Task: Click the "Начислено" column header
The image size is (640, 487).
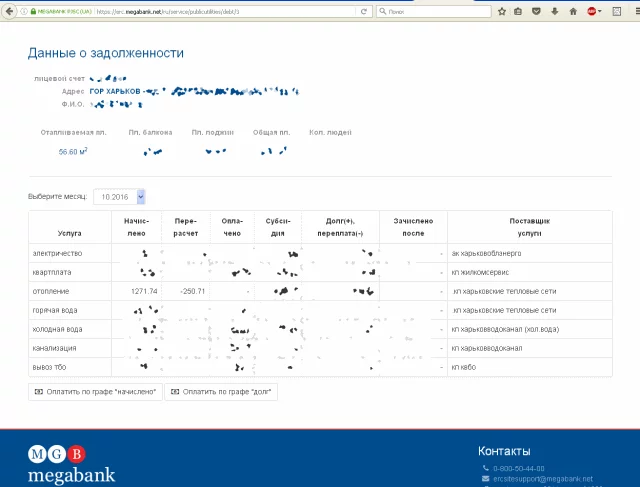Action: pyautogui.click(x=137, y=227)
